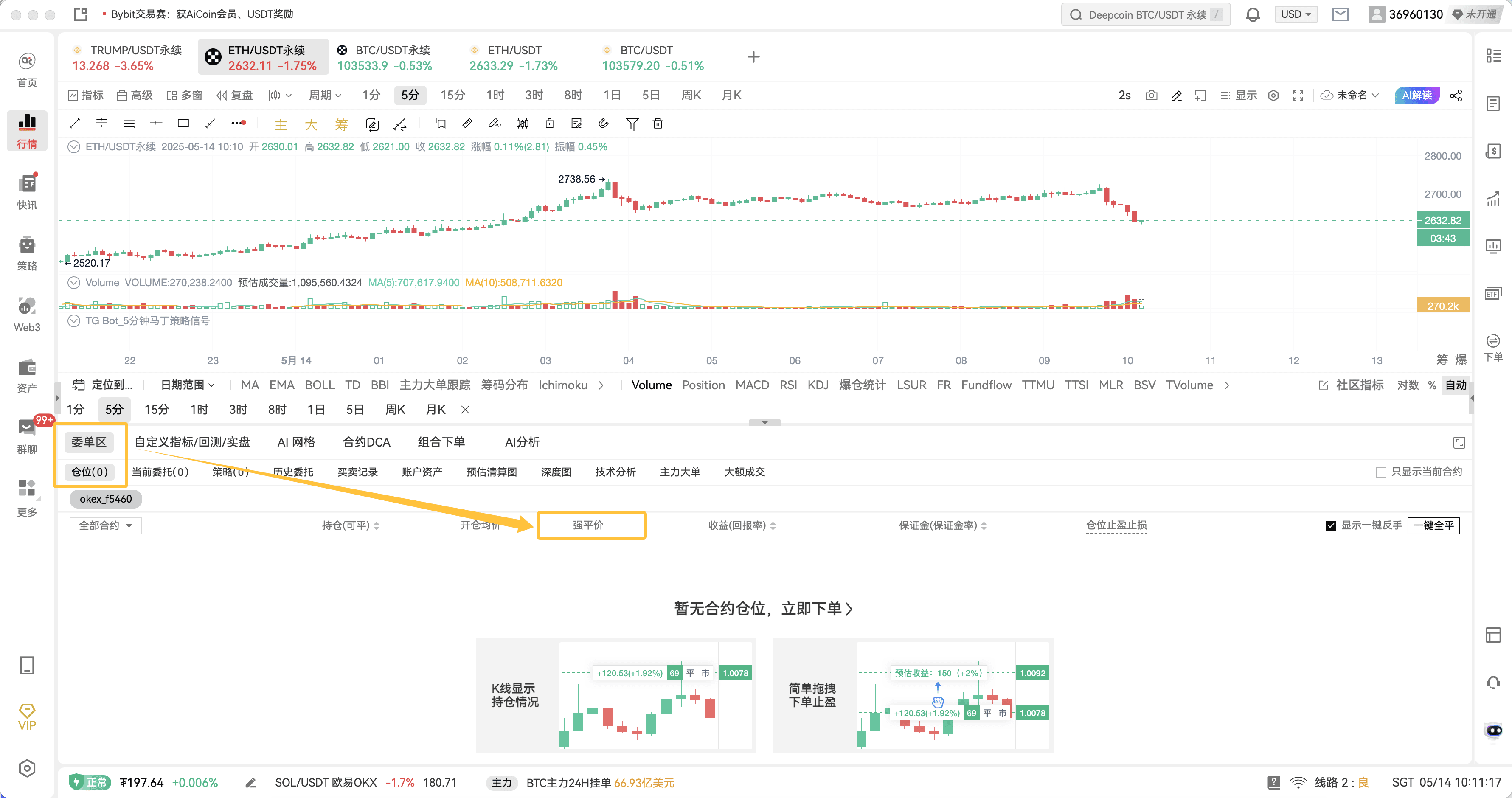
Task: Click the notification bell icon
Action: pos(1253,14)
